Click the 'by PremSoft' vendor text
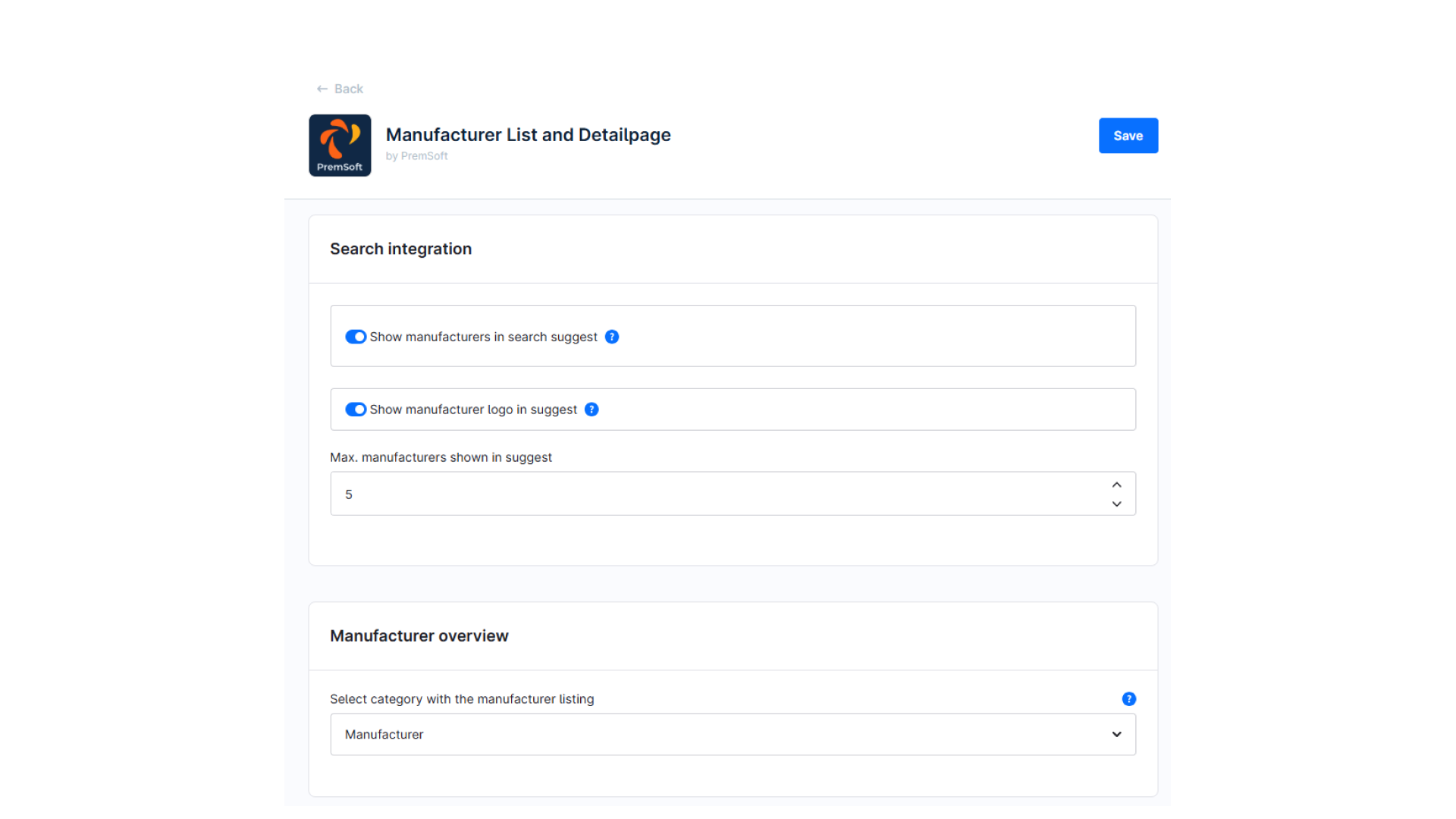 (416, 156)
